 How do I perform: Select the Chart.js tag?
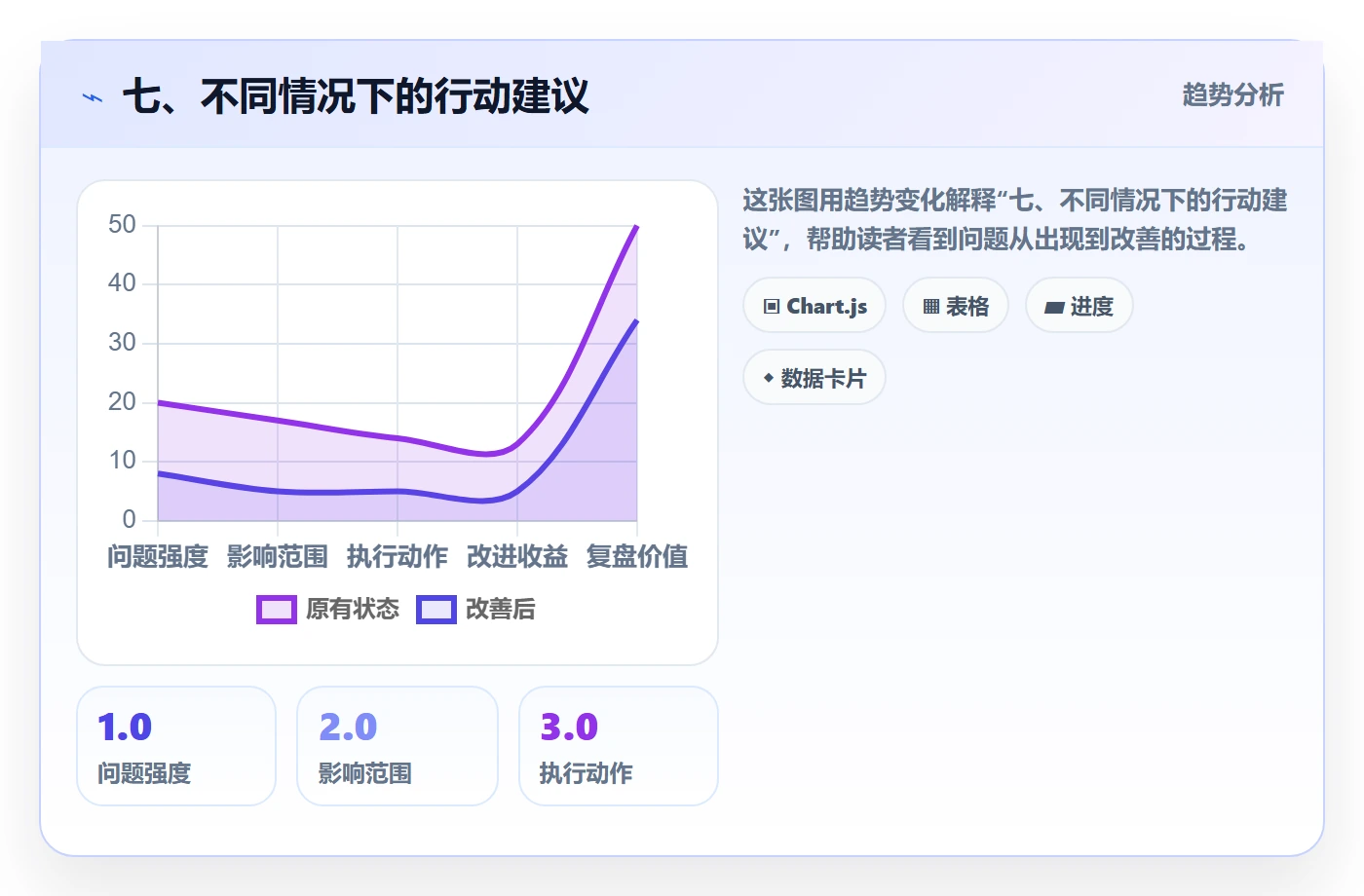(815, 306)
